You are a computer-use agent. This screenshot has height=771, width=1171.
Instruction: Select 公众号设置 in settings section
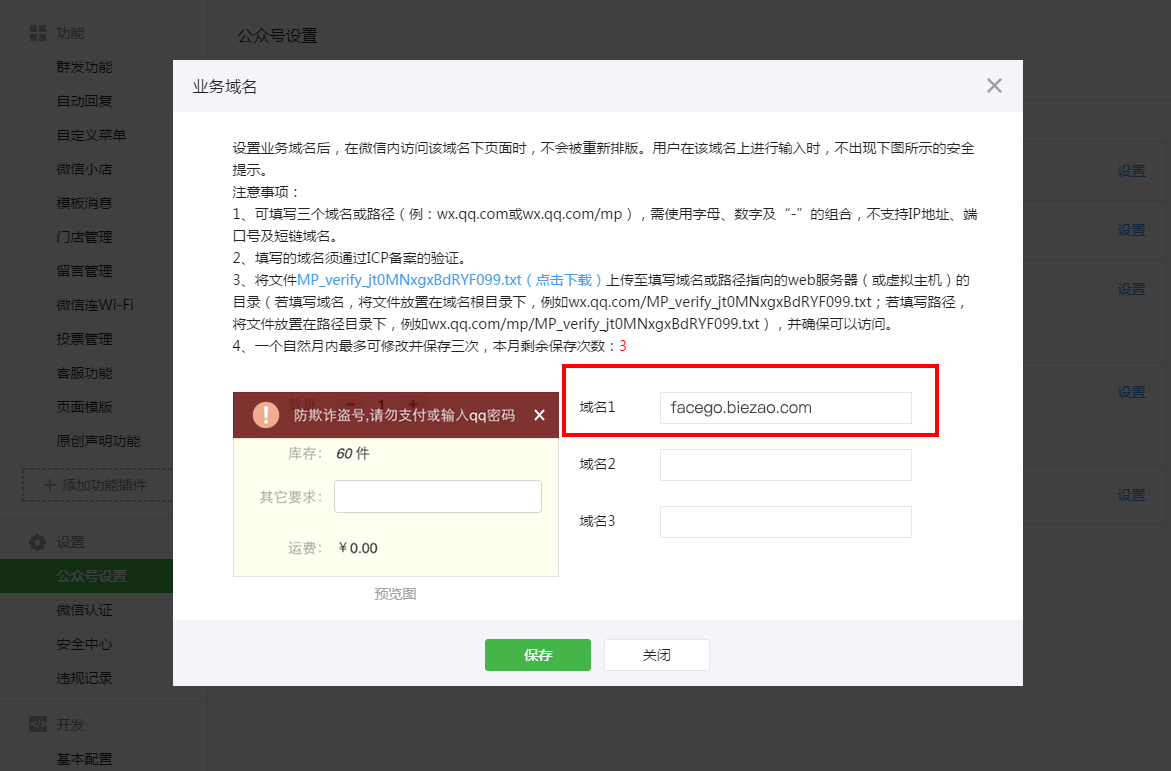(92, 576)
